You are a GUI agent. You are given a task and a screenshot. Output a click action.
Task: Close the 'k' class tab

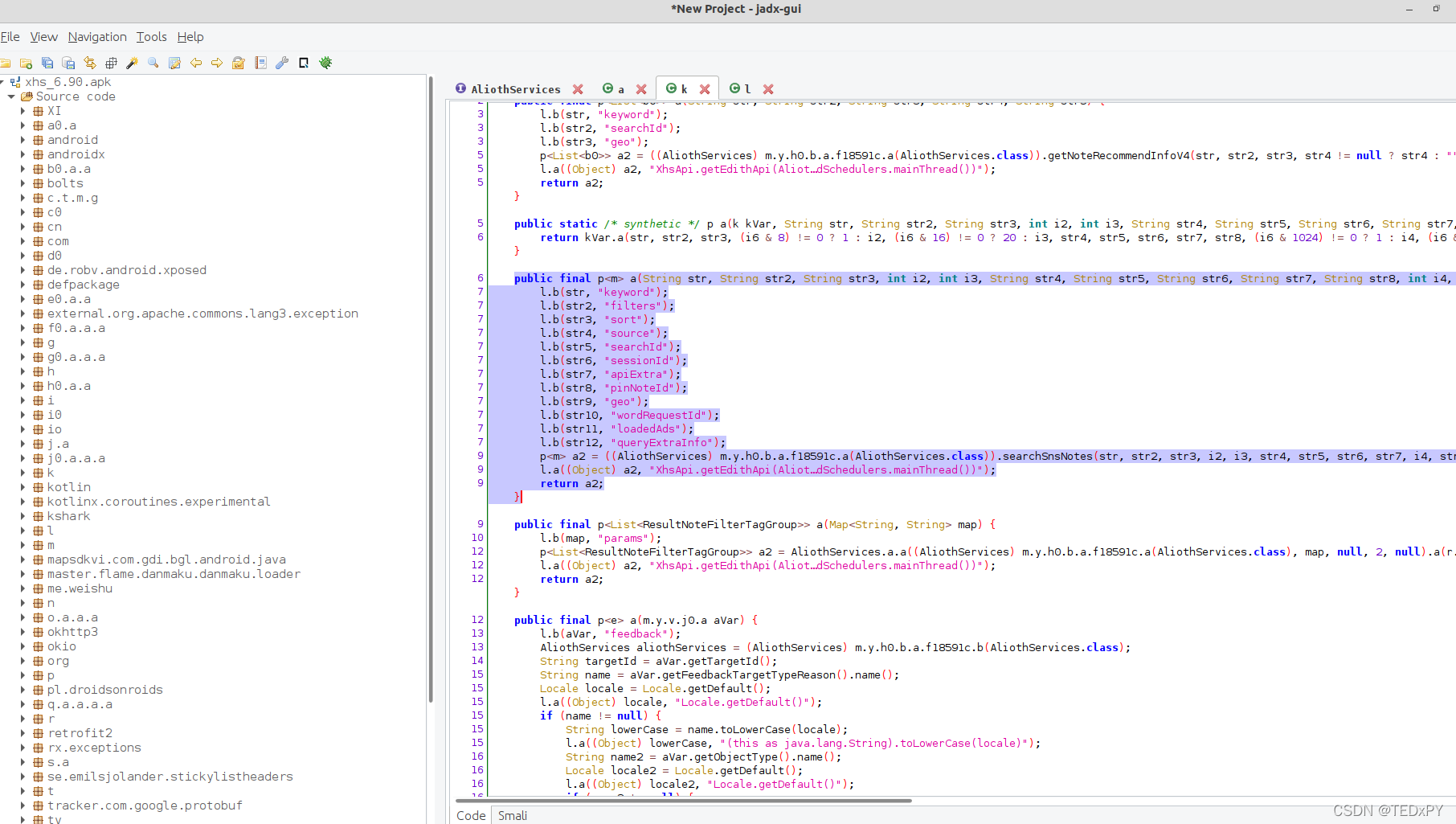click(705, 89)
